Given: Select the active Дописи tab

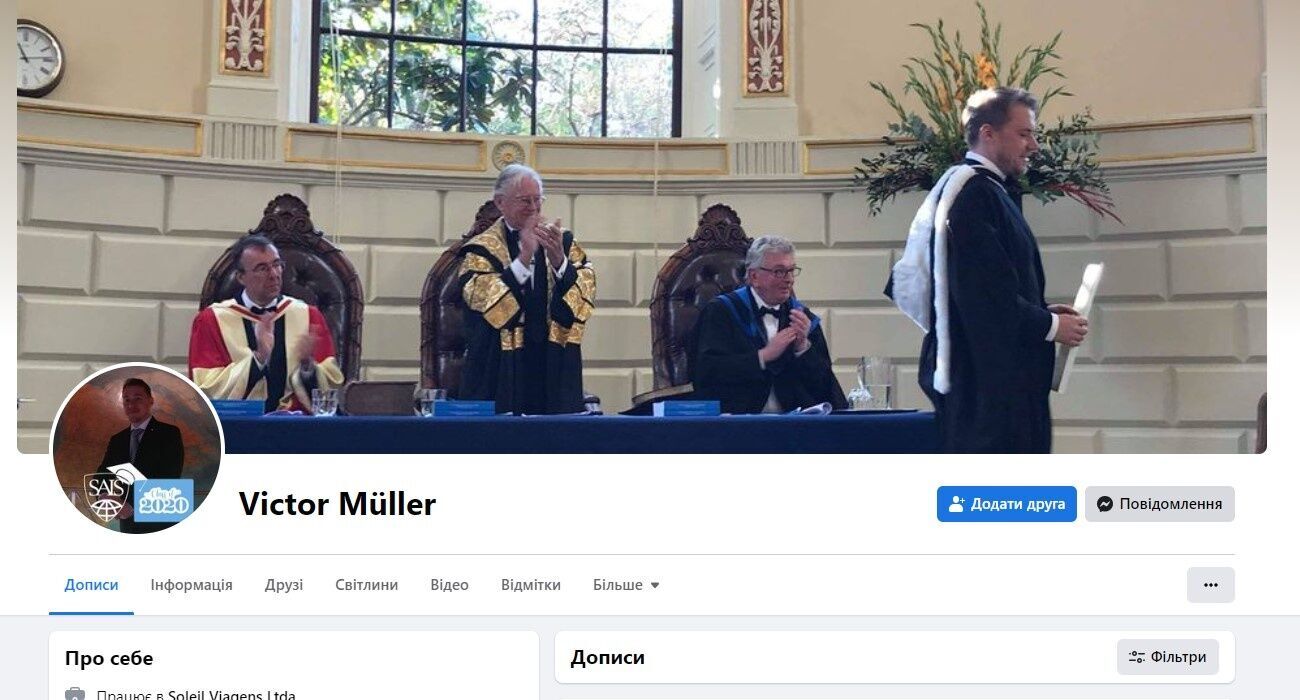Looking at the screenshot, I should (91, 585).
